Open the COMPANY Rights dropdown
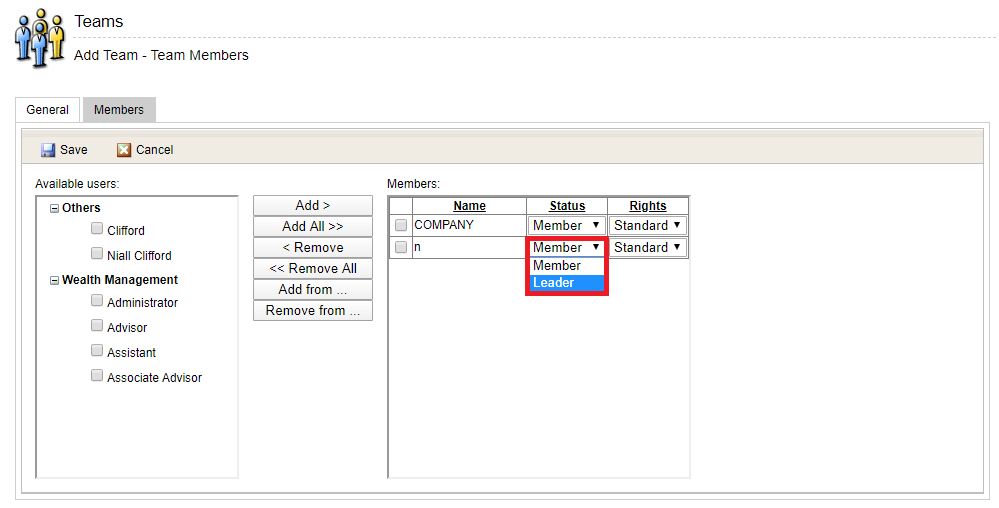The width and height of the screenshot is (999, 508). click(647, 226)
